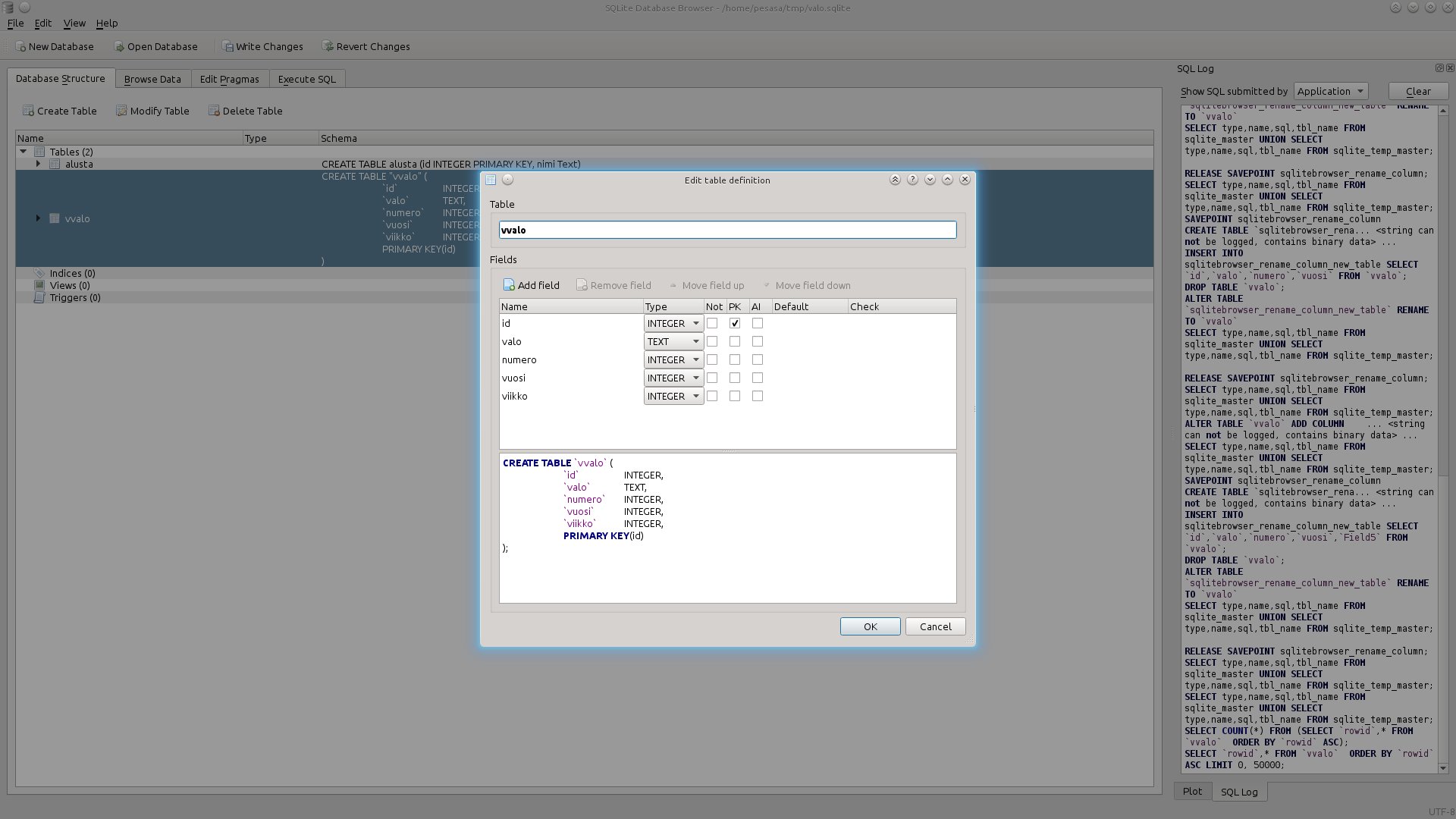This screenshot has height=819, width=1456.
Task: Open the View menu
Action: click(74, 24)
